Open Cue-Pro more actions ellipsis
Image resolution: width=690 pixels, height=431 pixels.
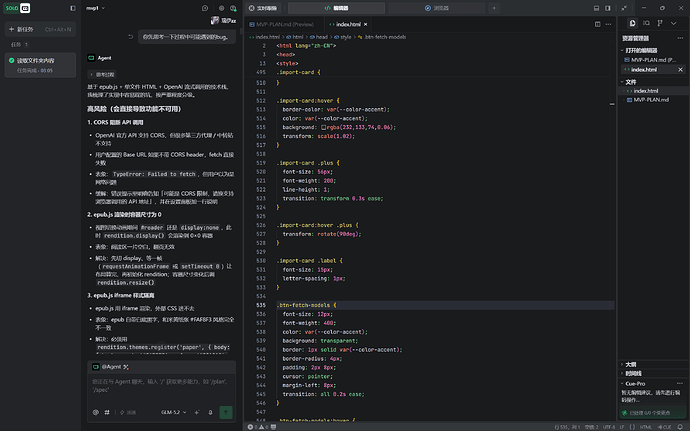(x=680, y=383)
